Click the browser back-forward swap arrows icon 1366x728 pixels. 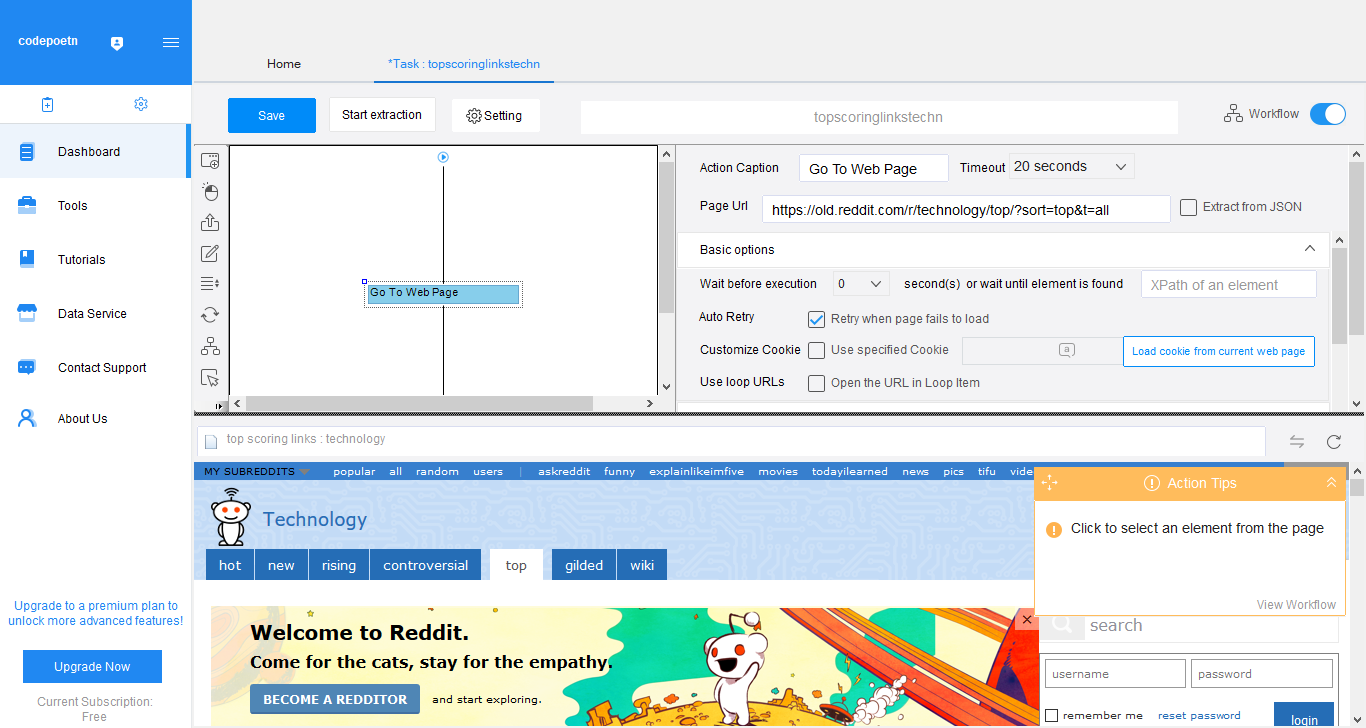1297,441
